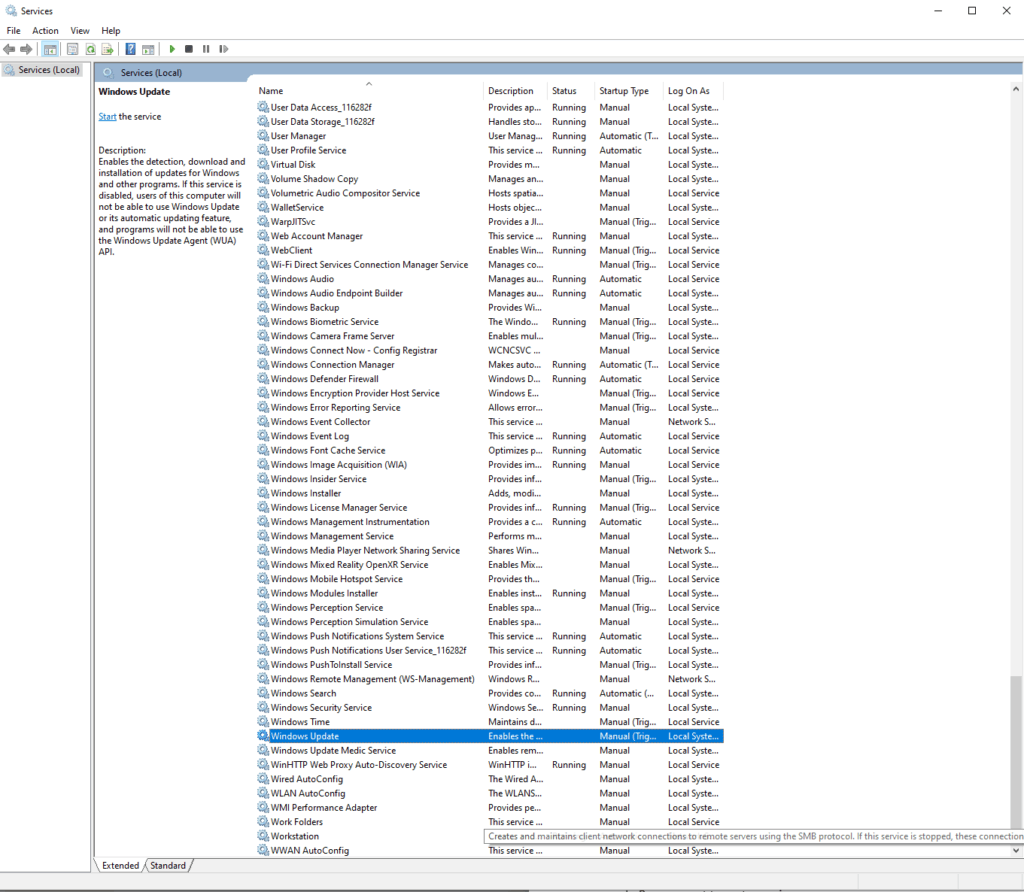
Task: Sort by the Startup Type column header
Action: click(629, 91)
